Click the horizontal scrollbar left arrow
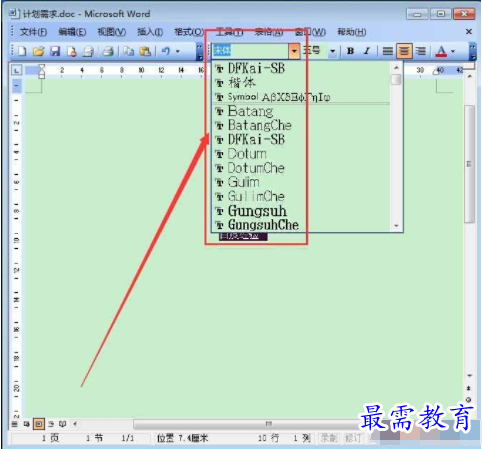This screenshot has height=449, width=482. click(75, 424)
